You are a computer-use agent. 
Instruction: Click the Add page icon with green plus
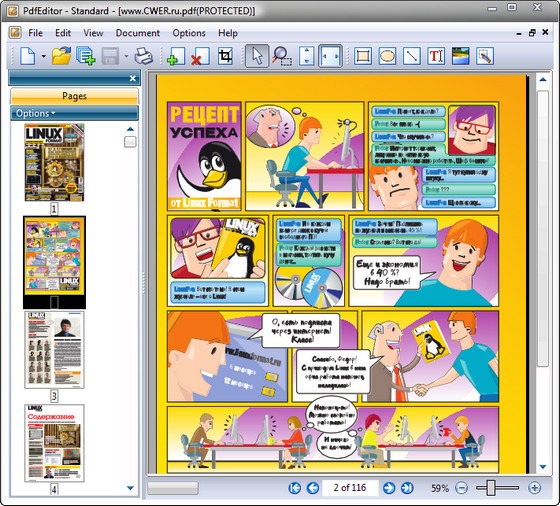click(176, 56)
